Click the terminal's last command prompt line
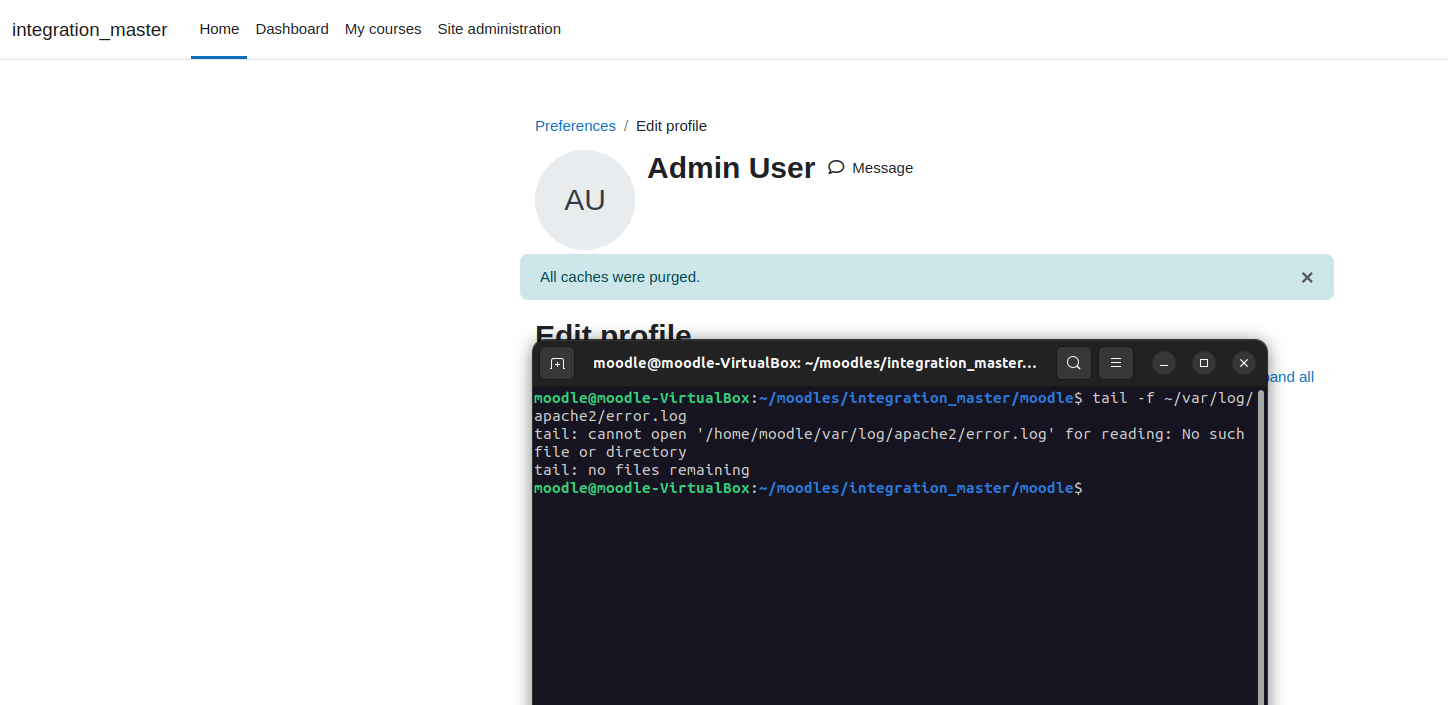 tap(808, 488)
